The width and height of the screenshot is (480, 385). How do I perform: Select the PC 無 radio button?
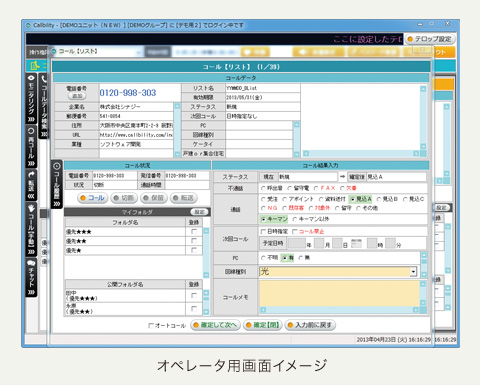coord(300,258)
